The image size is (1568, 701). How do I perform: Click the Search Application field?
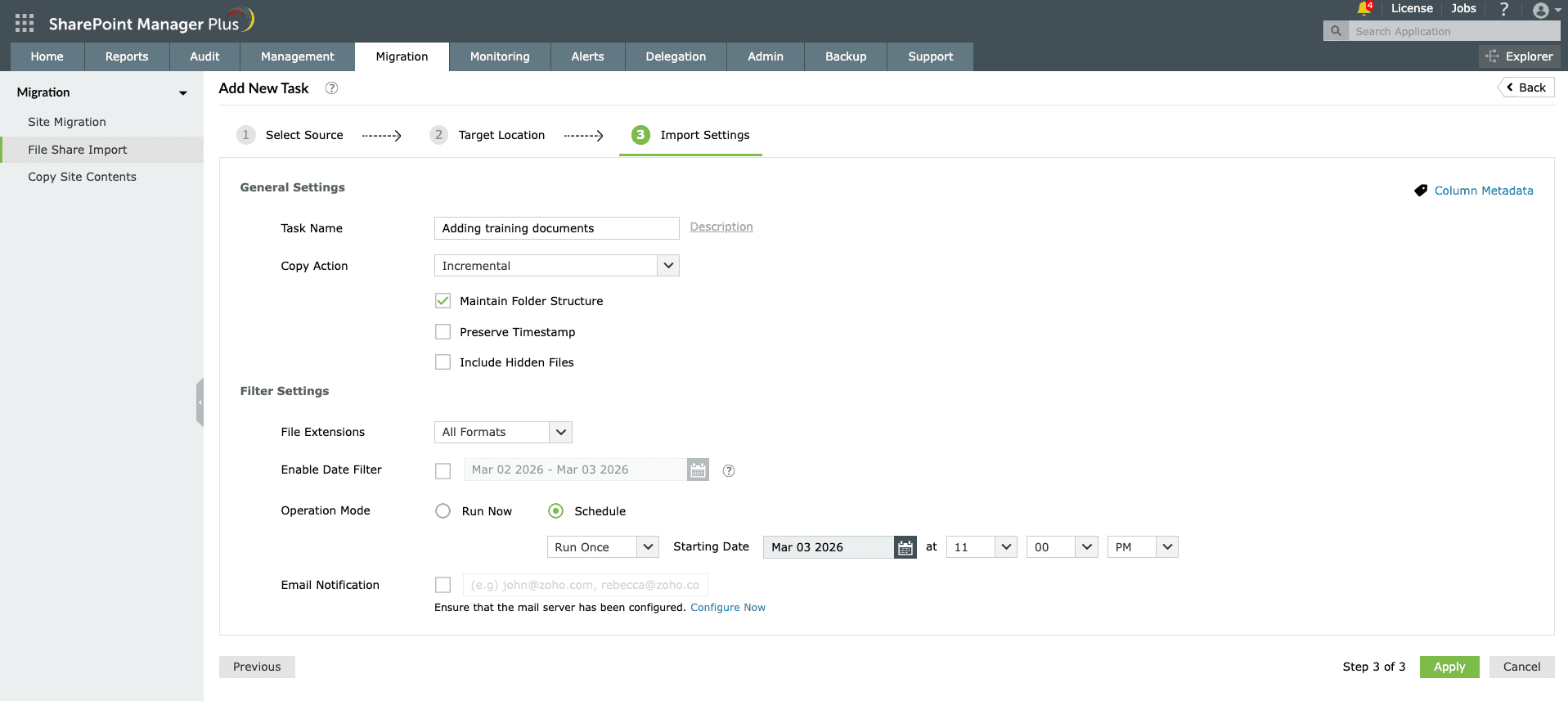[1453, 31]
